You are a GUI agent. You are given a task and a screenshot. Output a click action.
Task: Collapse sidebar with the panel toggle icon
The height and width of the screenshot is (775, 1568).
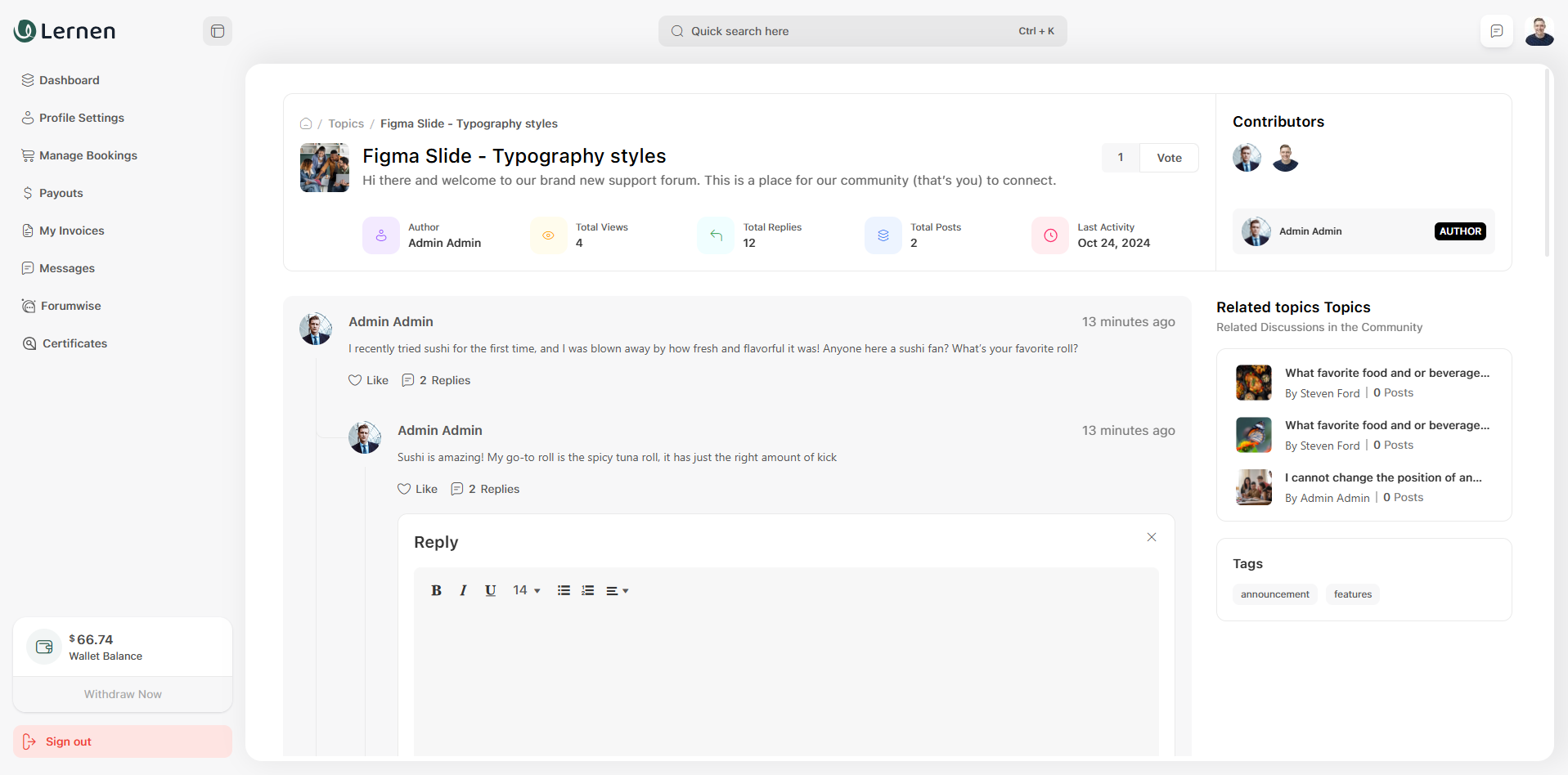point(218,31)
